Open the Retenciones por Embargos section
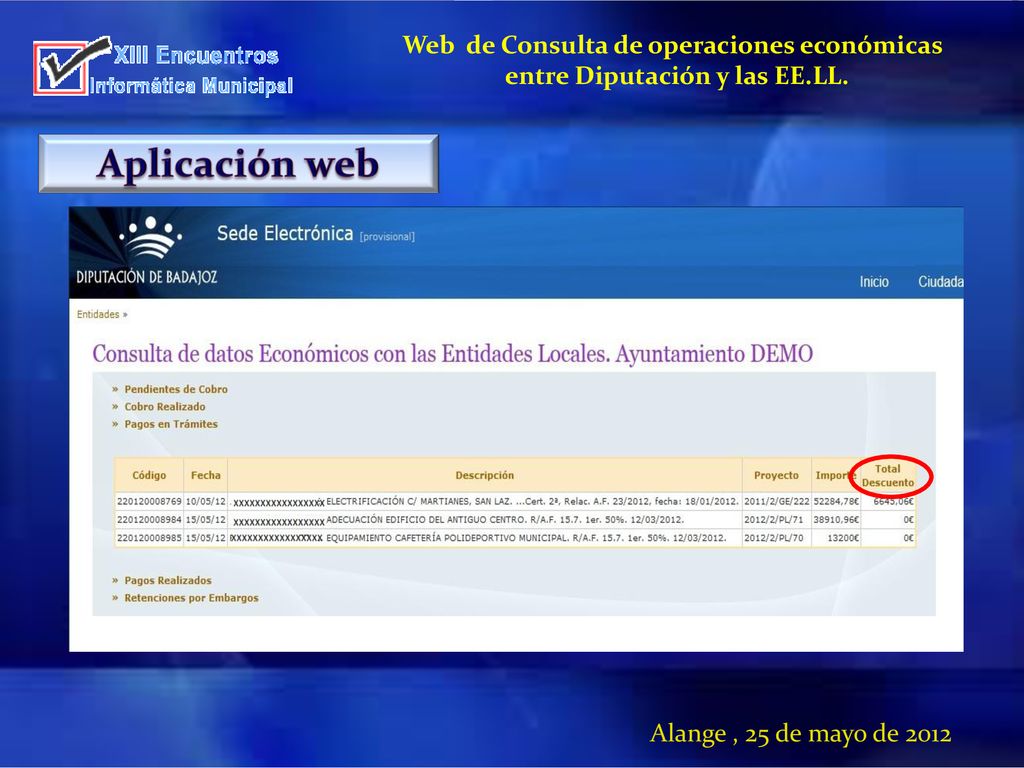This screenshot has height=768, width=1024. coord(191,598)
